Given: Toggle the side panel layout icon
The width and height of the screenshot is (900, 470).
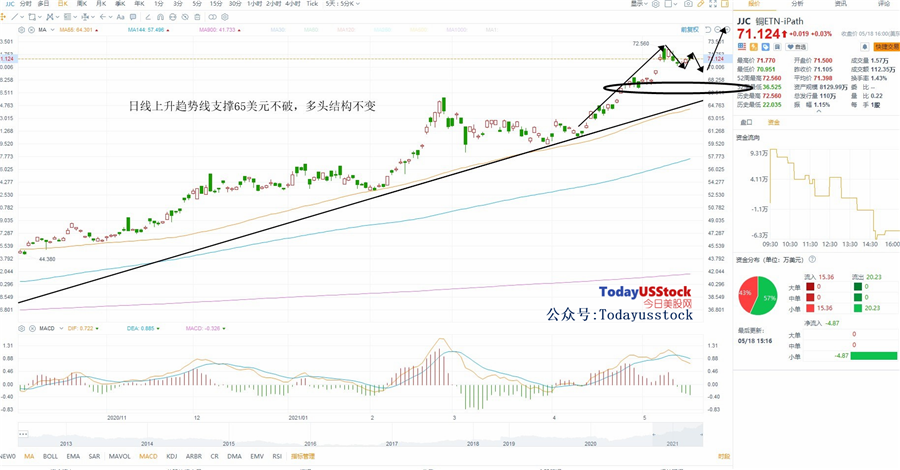Looking at the screenshot, I should tap(725, 4).
